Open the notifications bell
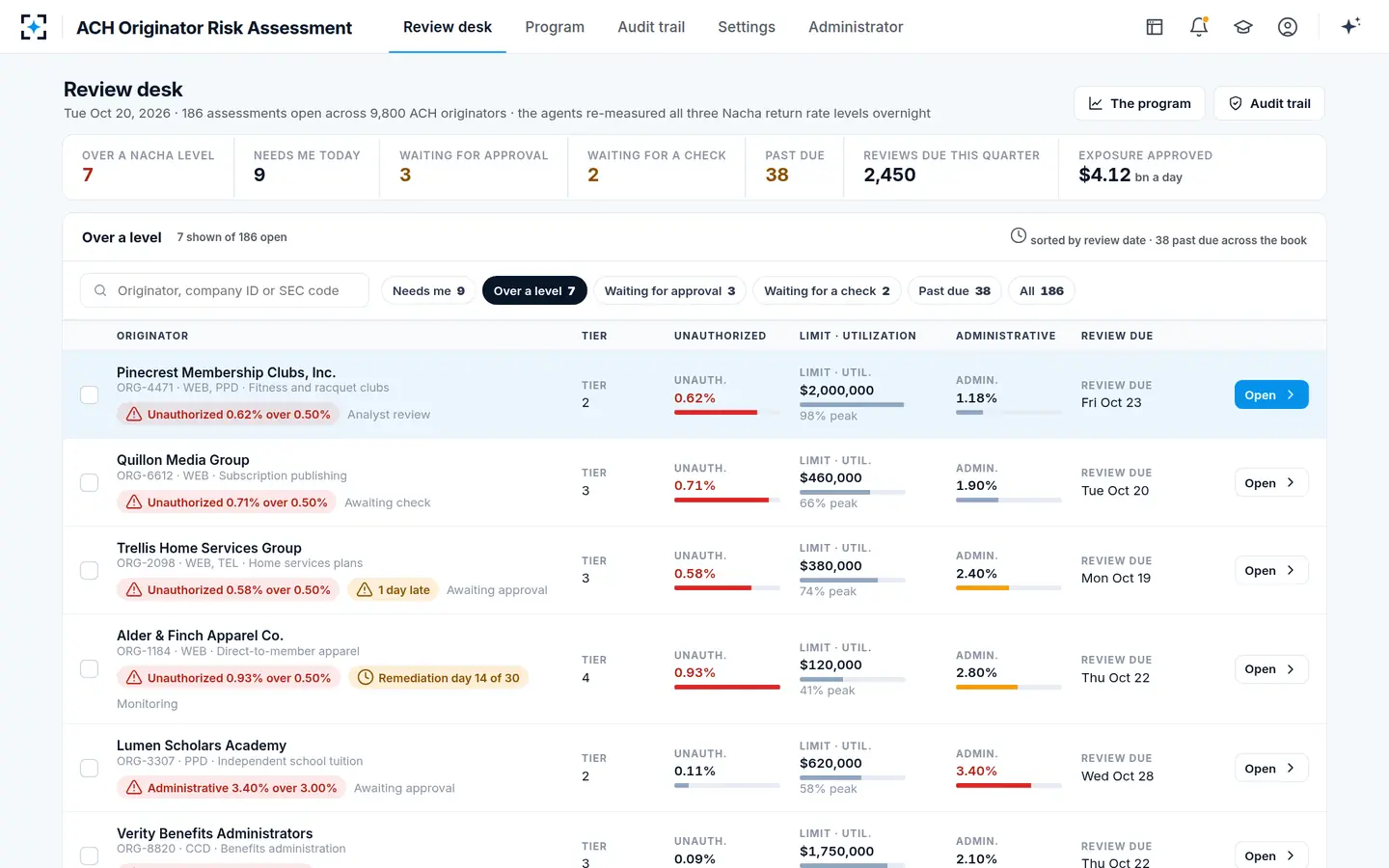Screen dimensions: 1389x868 1199,27
